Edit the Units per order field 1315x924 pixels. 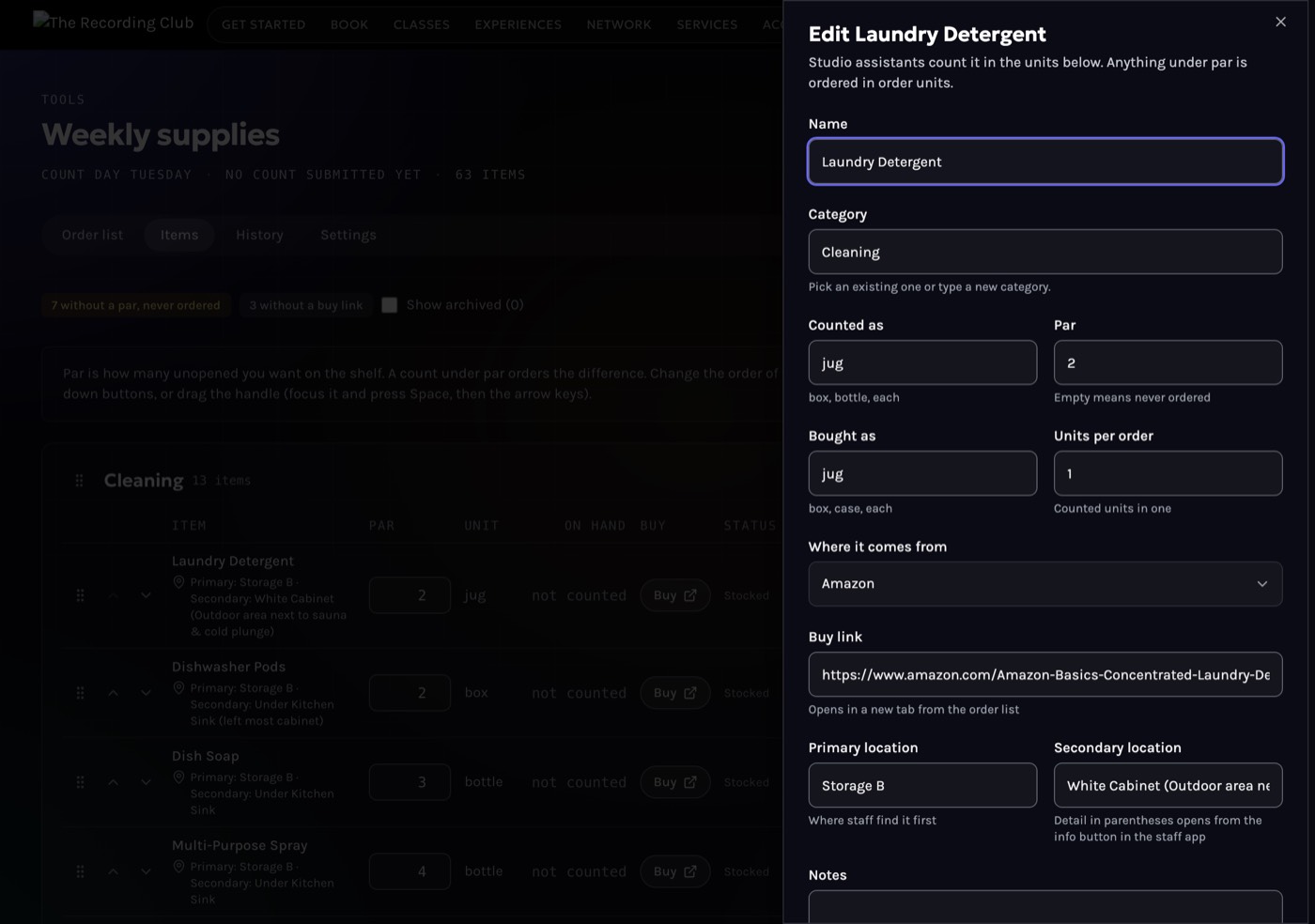tap(1168, 473)
